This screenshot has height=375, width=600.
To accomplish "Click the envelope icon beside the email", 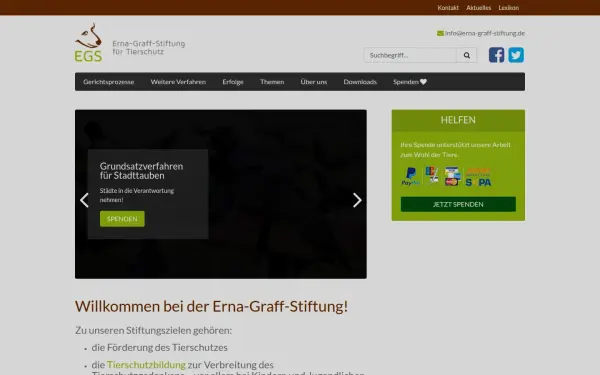I will click(x=440, y=33).
